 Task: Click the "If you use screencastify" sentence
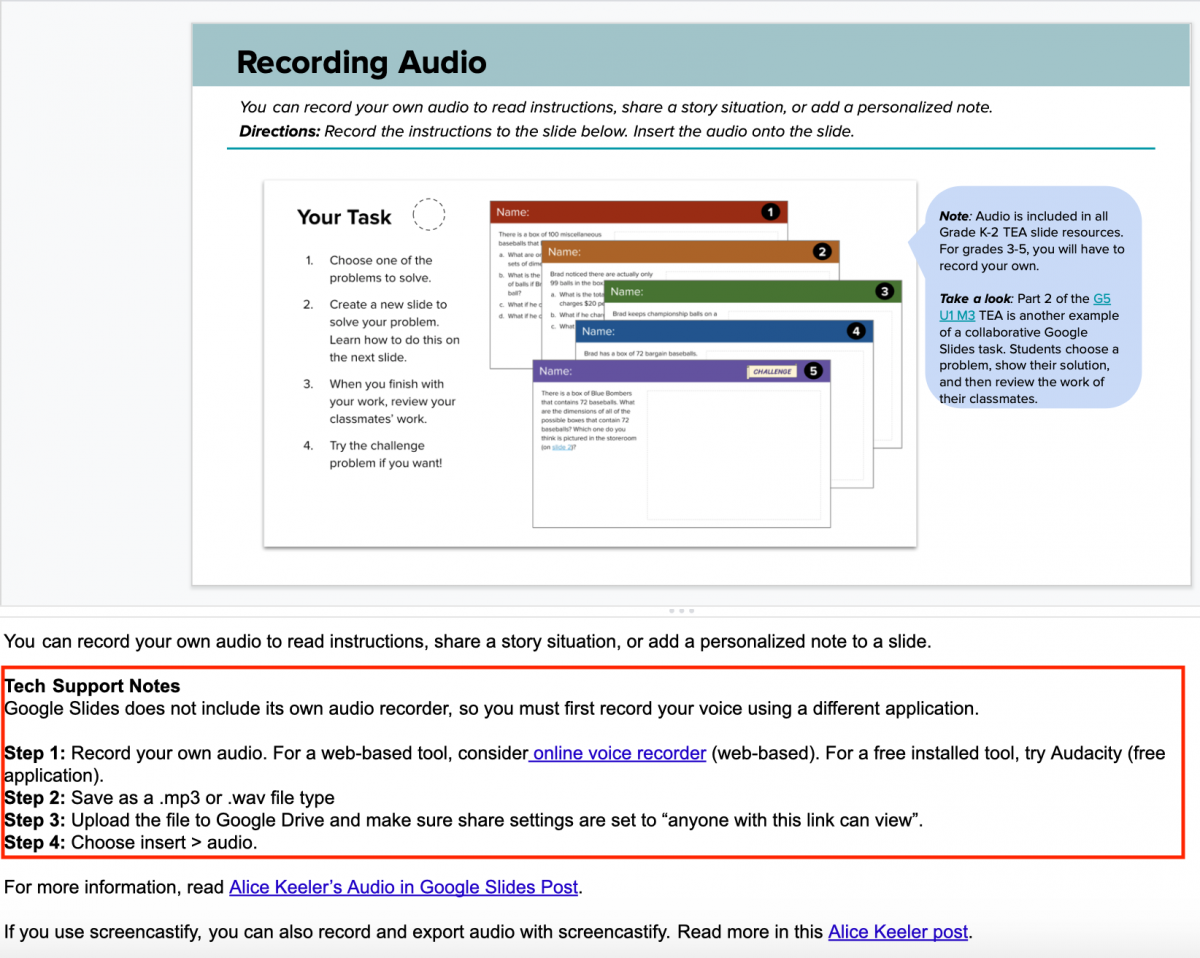pyautogui.click(x=488, y=932)
